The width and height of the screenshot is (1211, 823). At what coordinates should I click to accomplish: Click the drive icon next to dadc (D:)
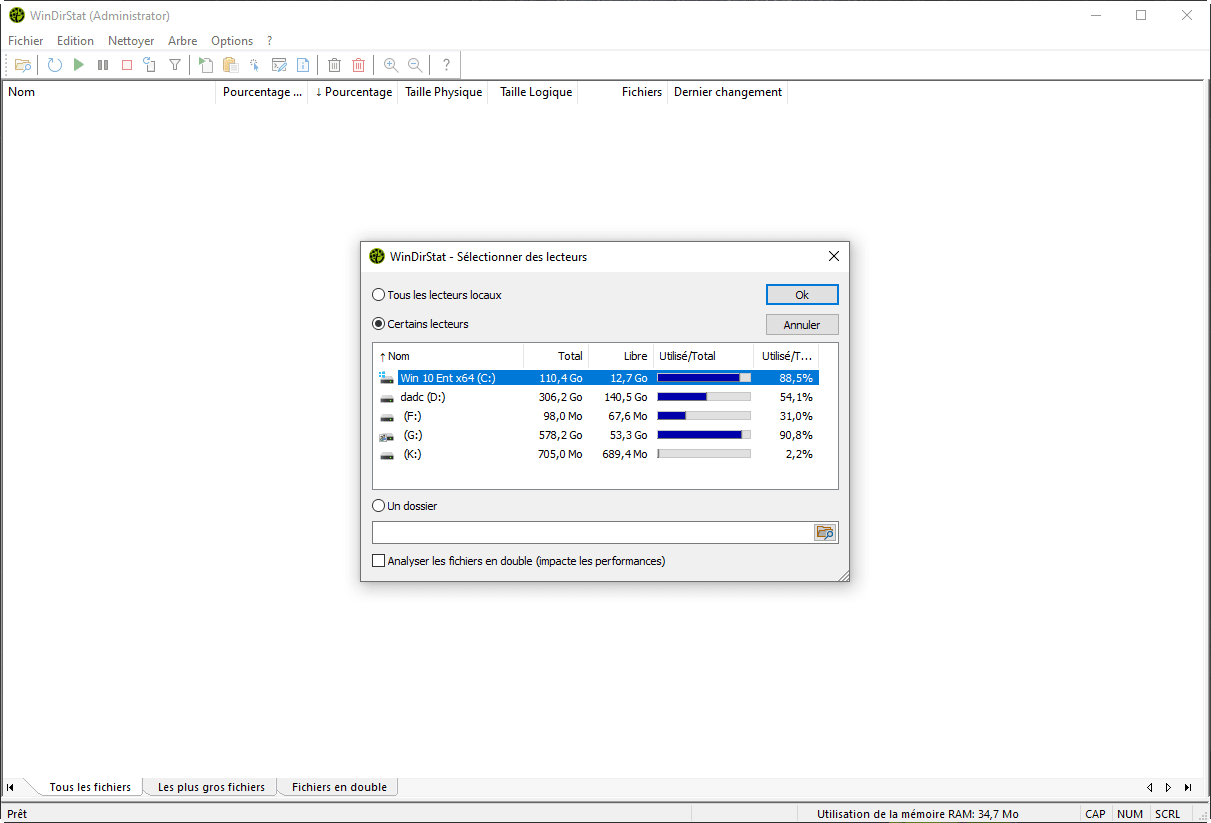click(387, 397)
